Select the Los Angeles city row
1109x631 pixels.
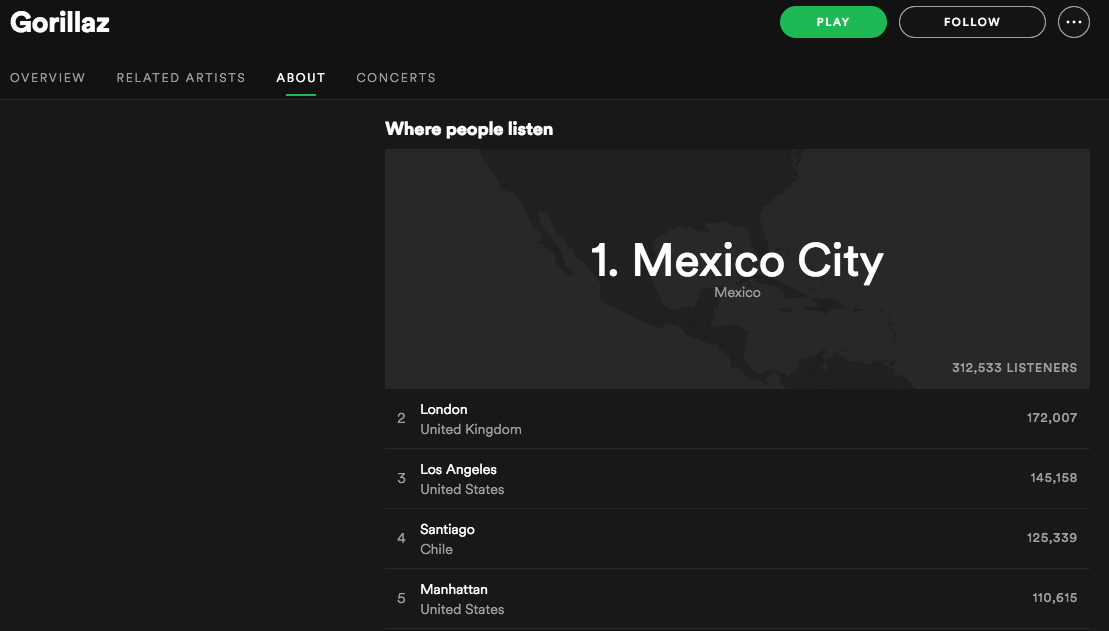click(x=737, y=479)
